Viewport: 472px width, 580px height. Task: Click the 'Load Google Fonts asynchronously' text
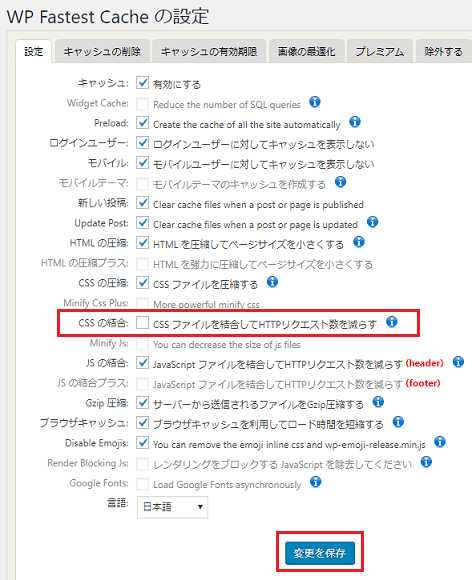point(227,485)
